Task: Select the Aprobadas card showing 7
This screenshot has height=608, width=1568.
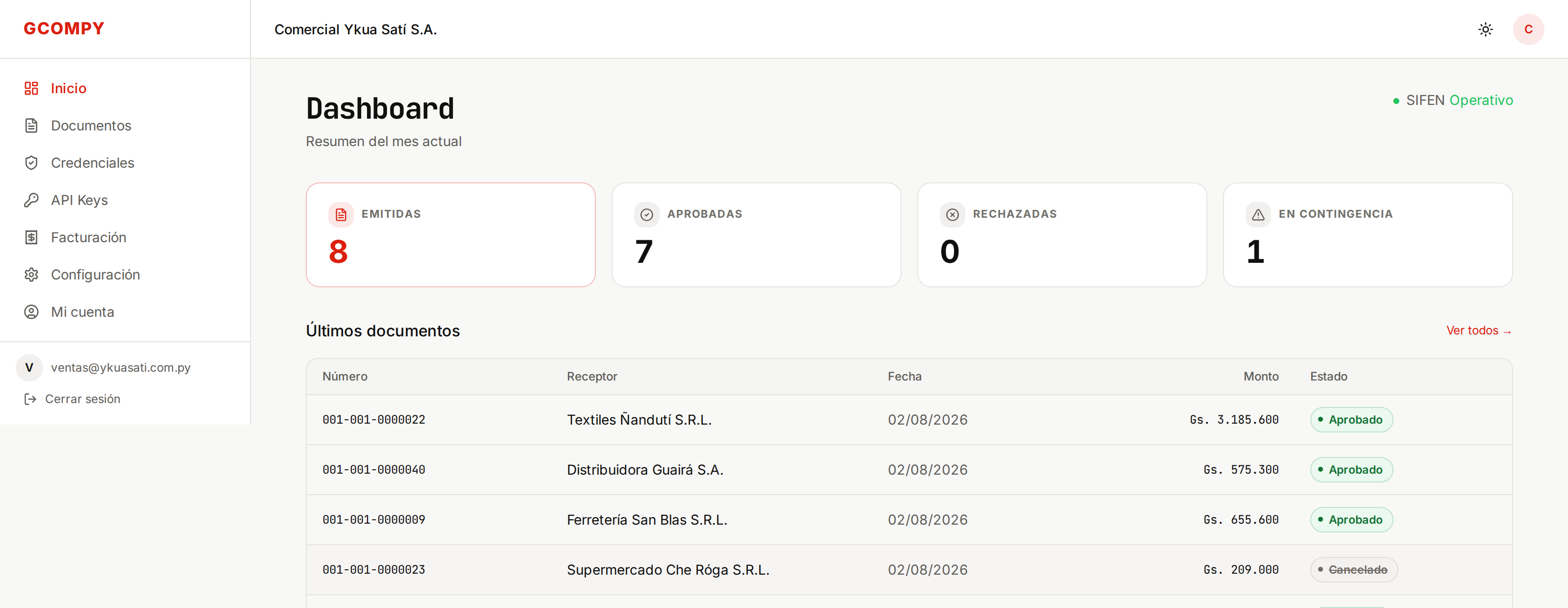Action: coord(756,234)
